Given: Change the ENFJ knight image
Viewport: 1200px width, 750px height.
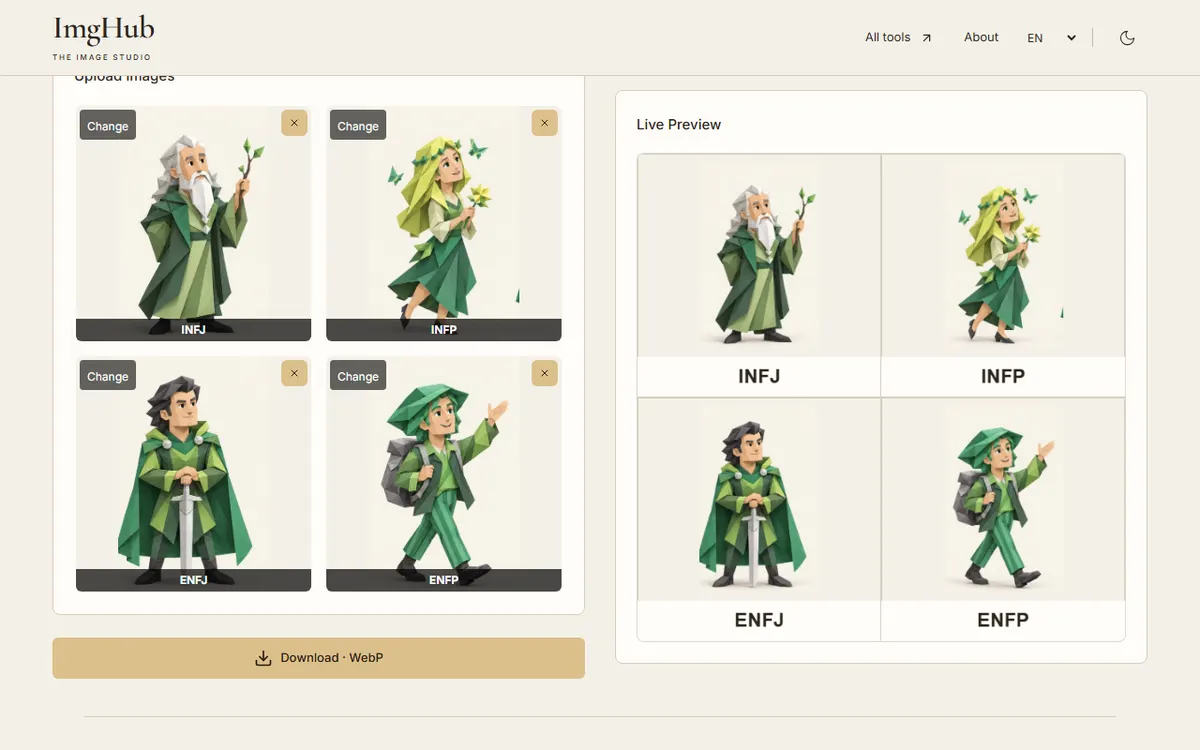Looking at the screenshot, I should click(x=108, y=376).
